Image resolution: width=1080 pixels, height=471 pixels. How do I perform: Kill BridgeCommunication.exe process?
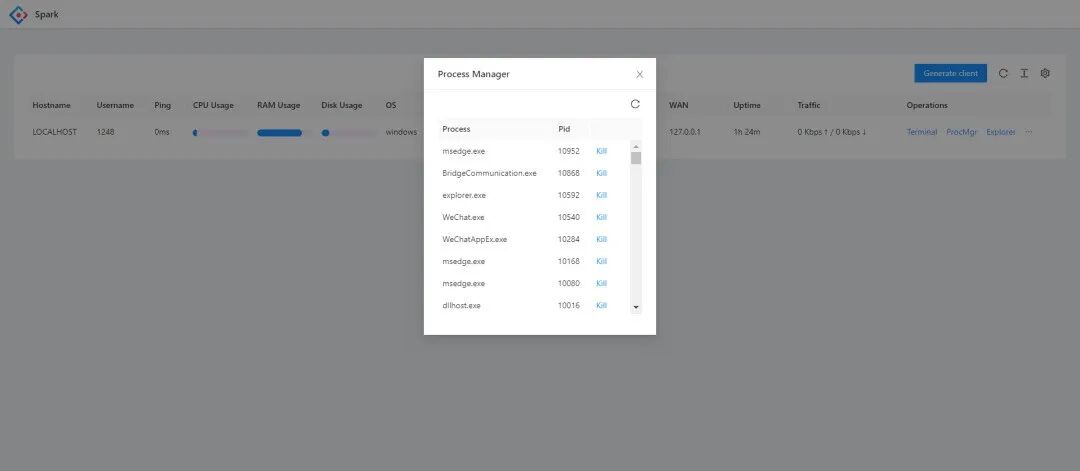point(601,173)
